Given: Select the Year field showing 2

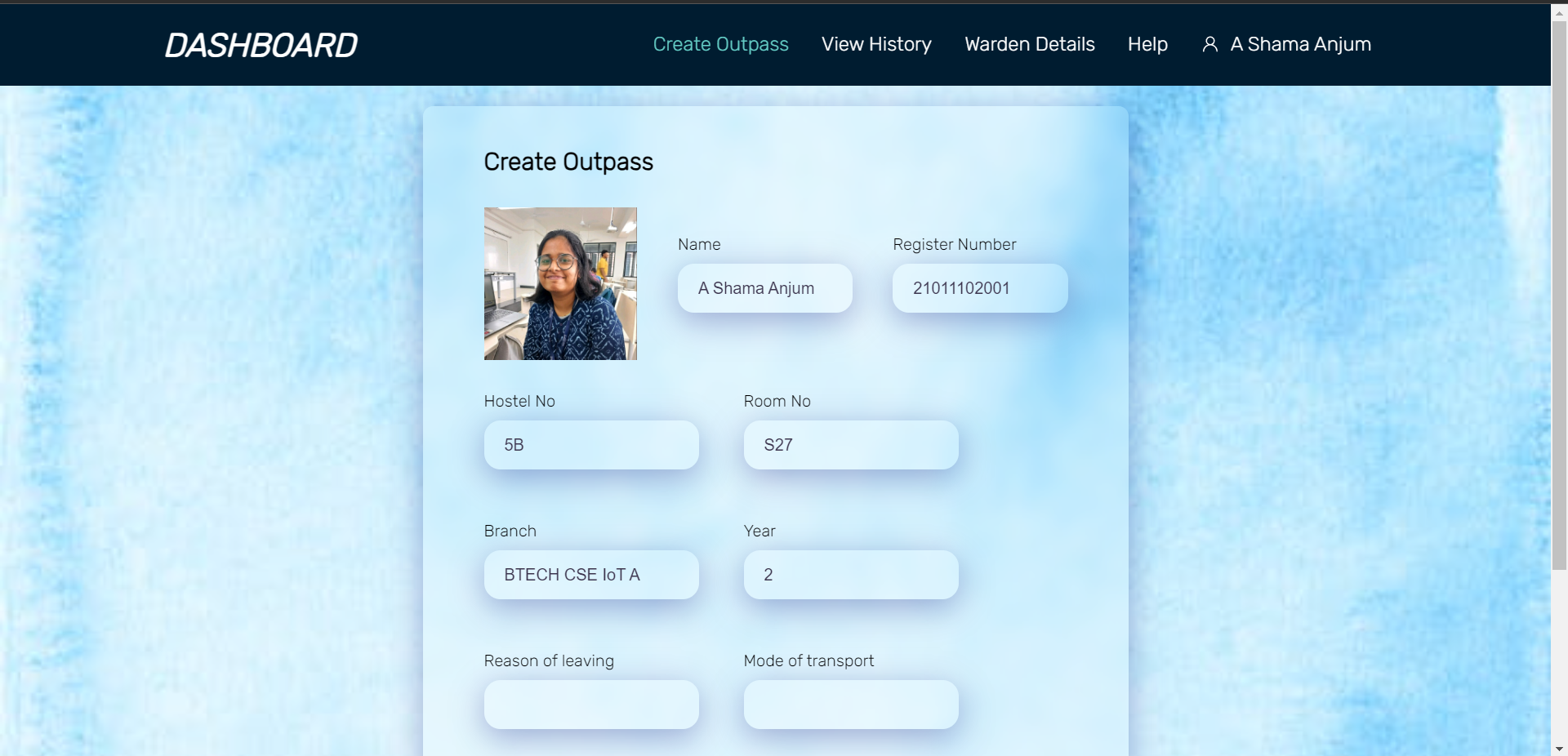Looking at the screenshot, I should coord(850,575).
